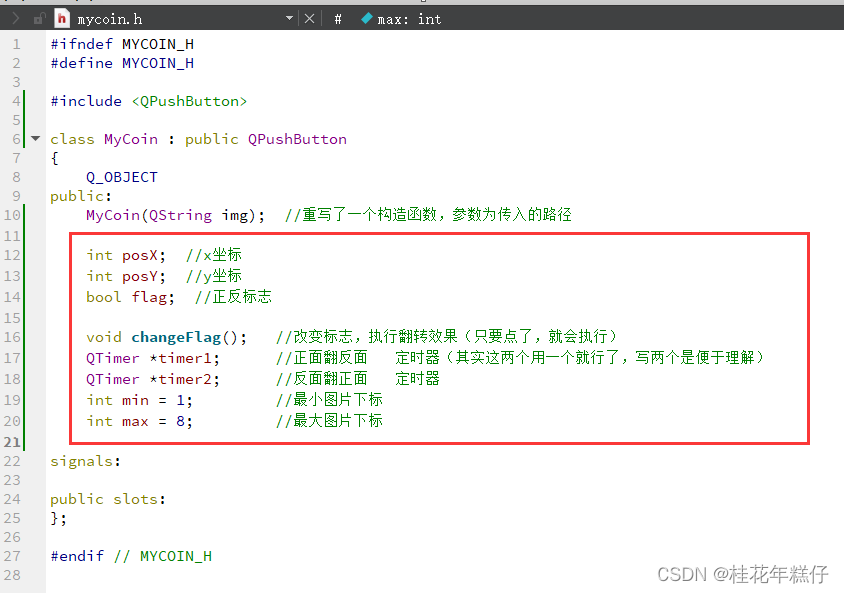The height and width of the screenshot is (593, 844).
Task: Click the MyCoin constructor declaration
Action: (175, 215)
